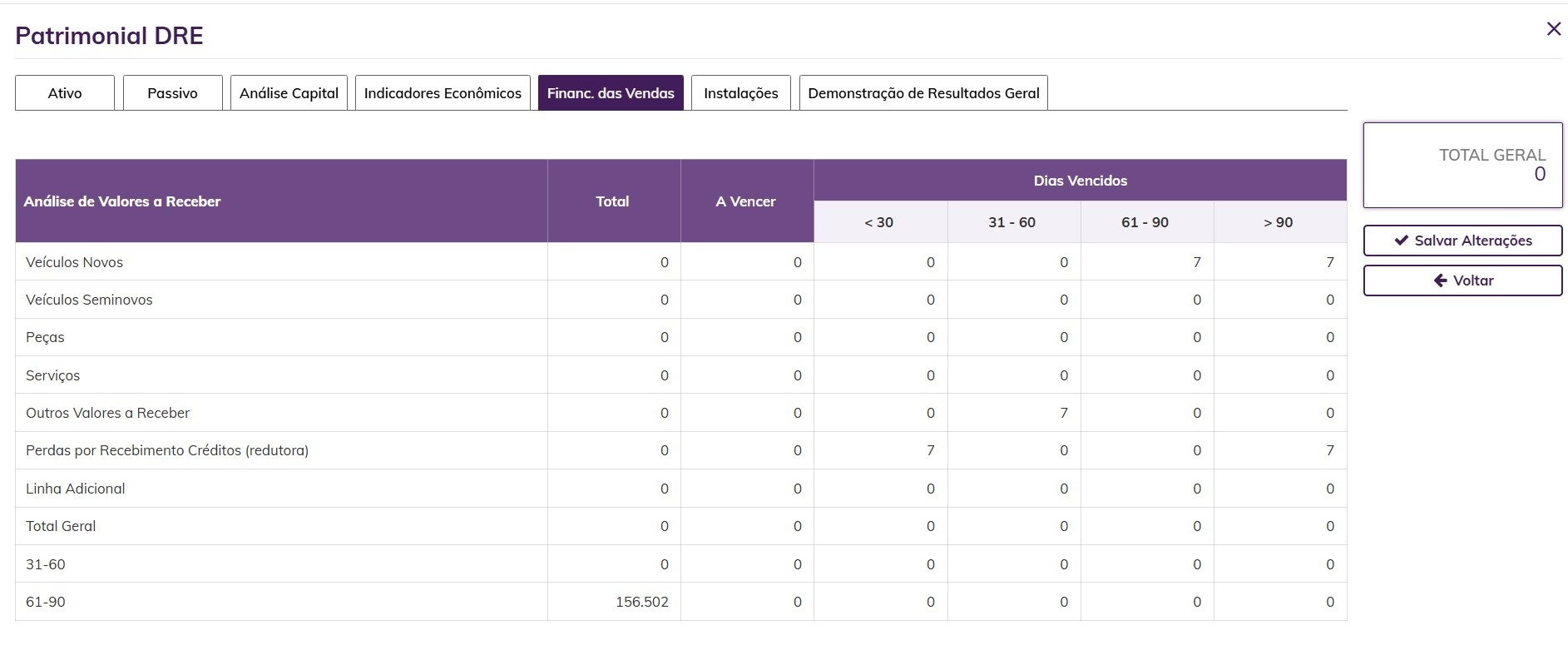Image resolution: width=1568 pixels, height=665 pixels.
Task: Go to Indicadores Econômicos tab
Action: point(443,93)
